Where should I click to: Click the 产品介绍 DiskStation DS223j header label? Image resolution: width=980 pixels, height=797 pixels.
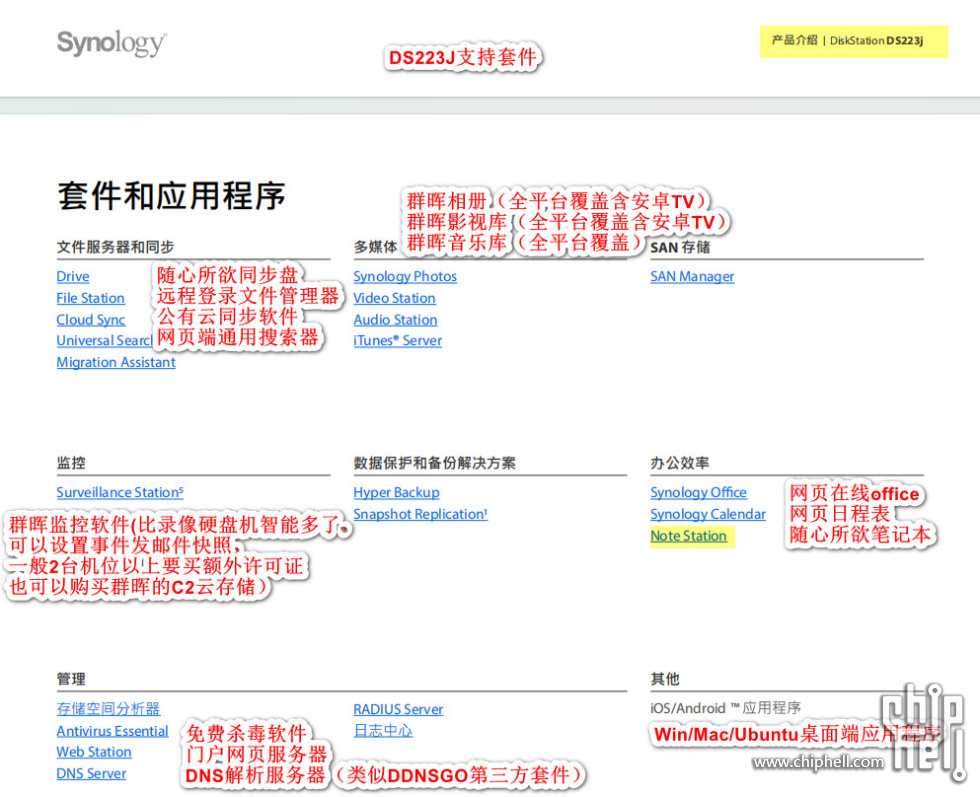click(848, 41)
